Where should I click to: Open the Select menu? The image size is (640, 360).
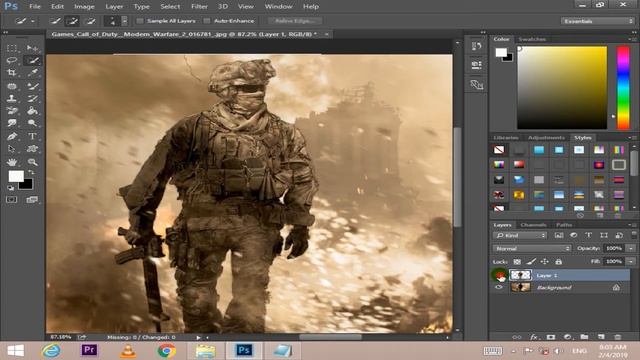pos(170,7)
